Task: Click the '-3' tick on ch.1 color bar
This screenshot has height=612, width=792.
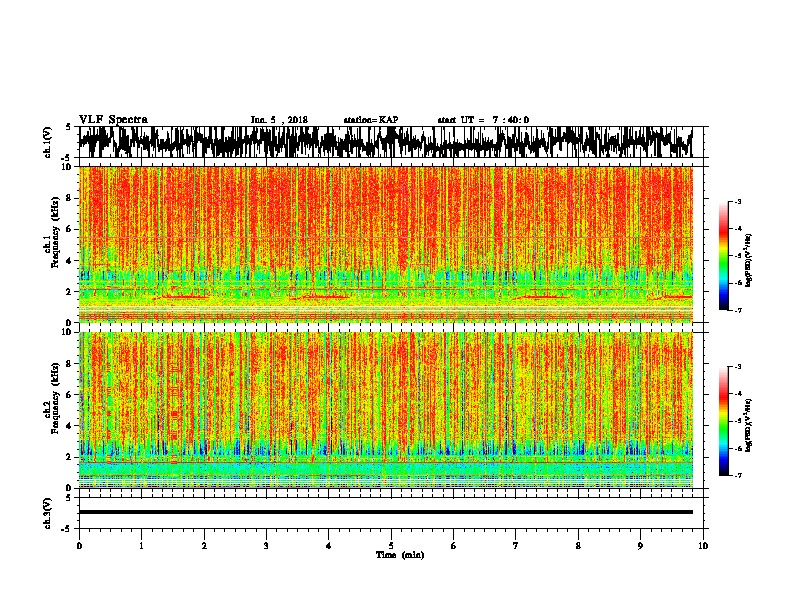Action: tap(738, 202)
